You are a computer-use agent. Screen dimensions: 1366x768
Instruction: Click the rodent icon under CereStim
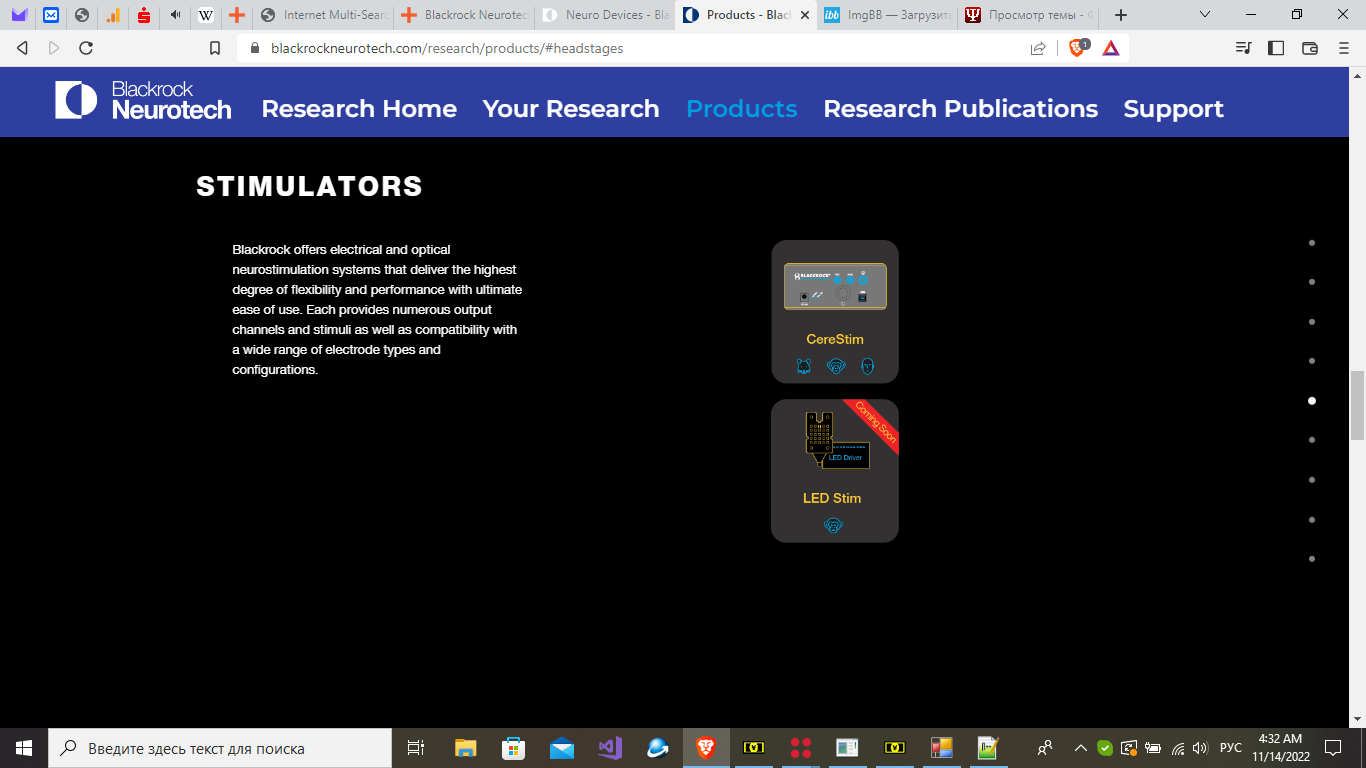[804, 367]
